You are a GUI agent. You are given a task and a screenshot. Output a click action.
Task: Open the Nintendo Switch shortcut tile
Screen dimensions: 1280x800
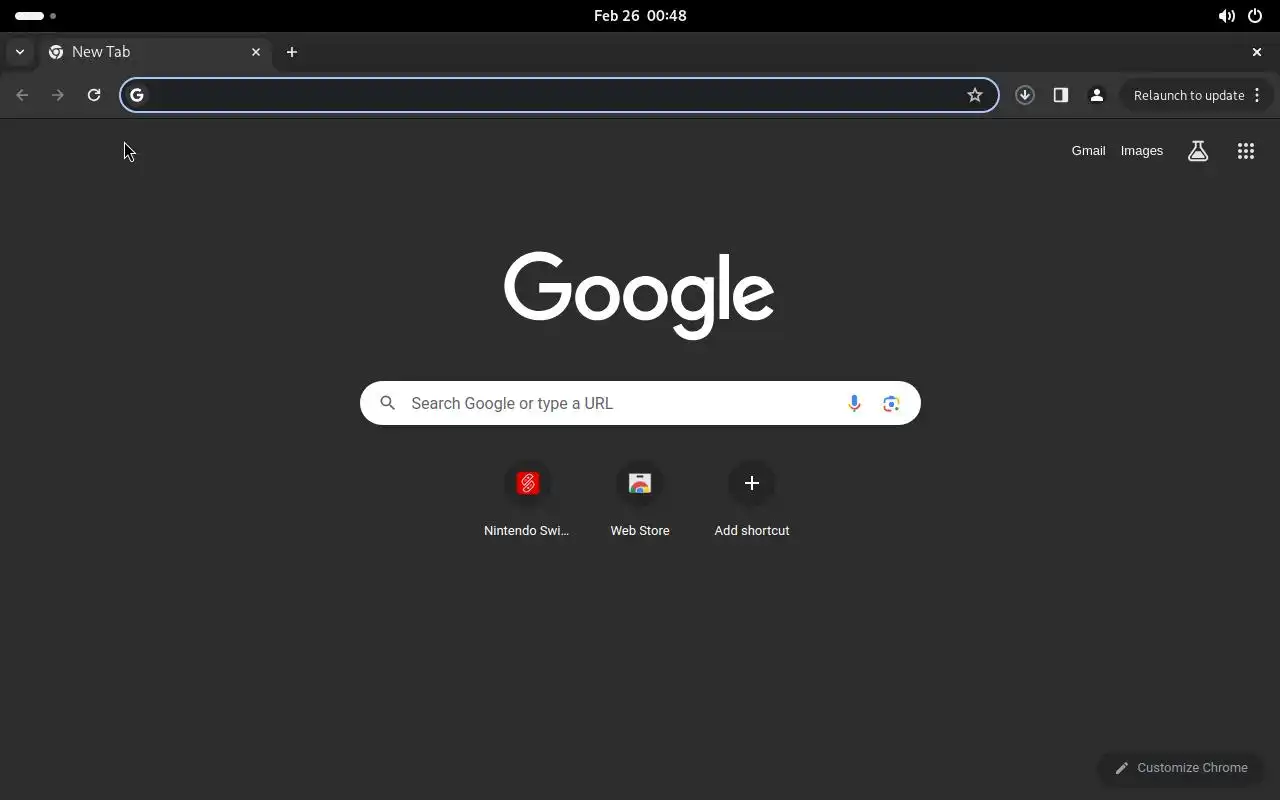(x=527, y=501)
